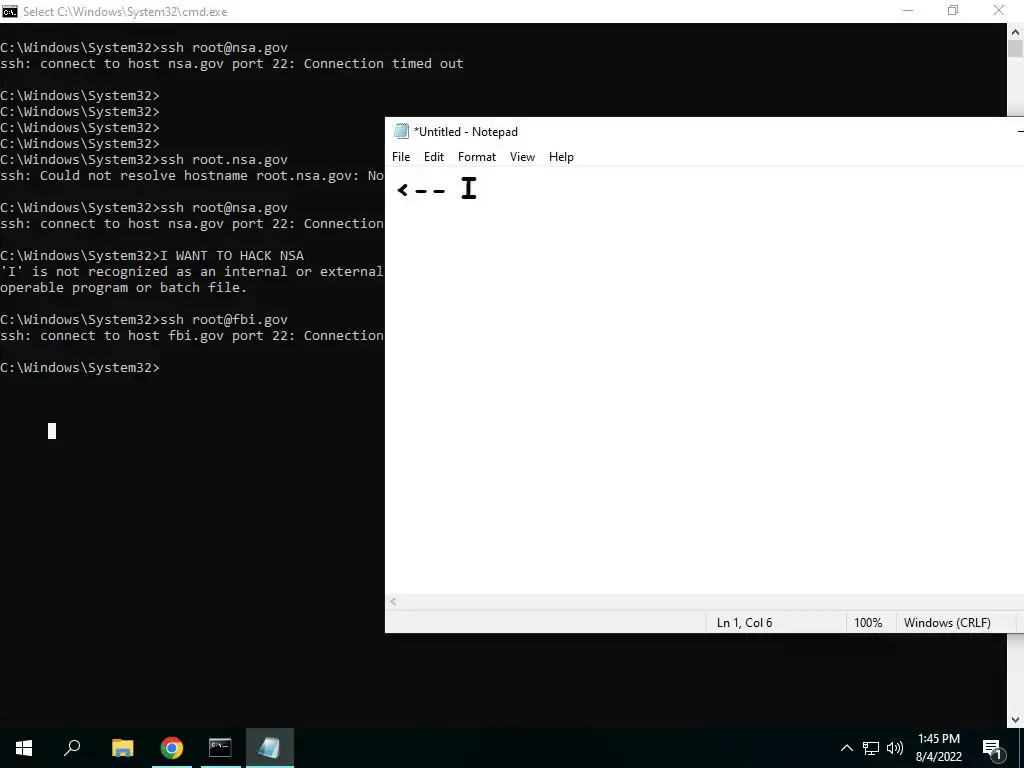Open the Notepad View menu

coord(522,157)
